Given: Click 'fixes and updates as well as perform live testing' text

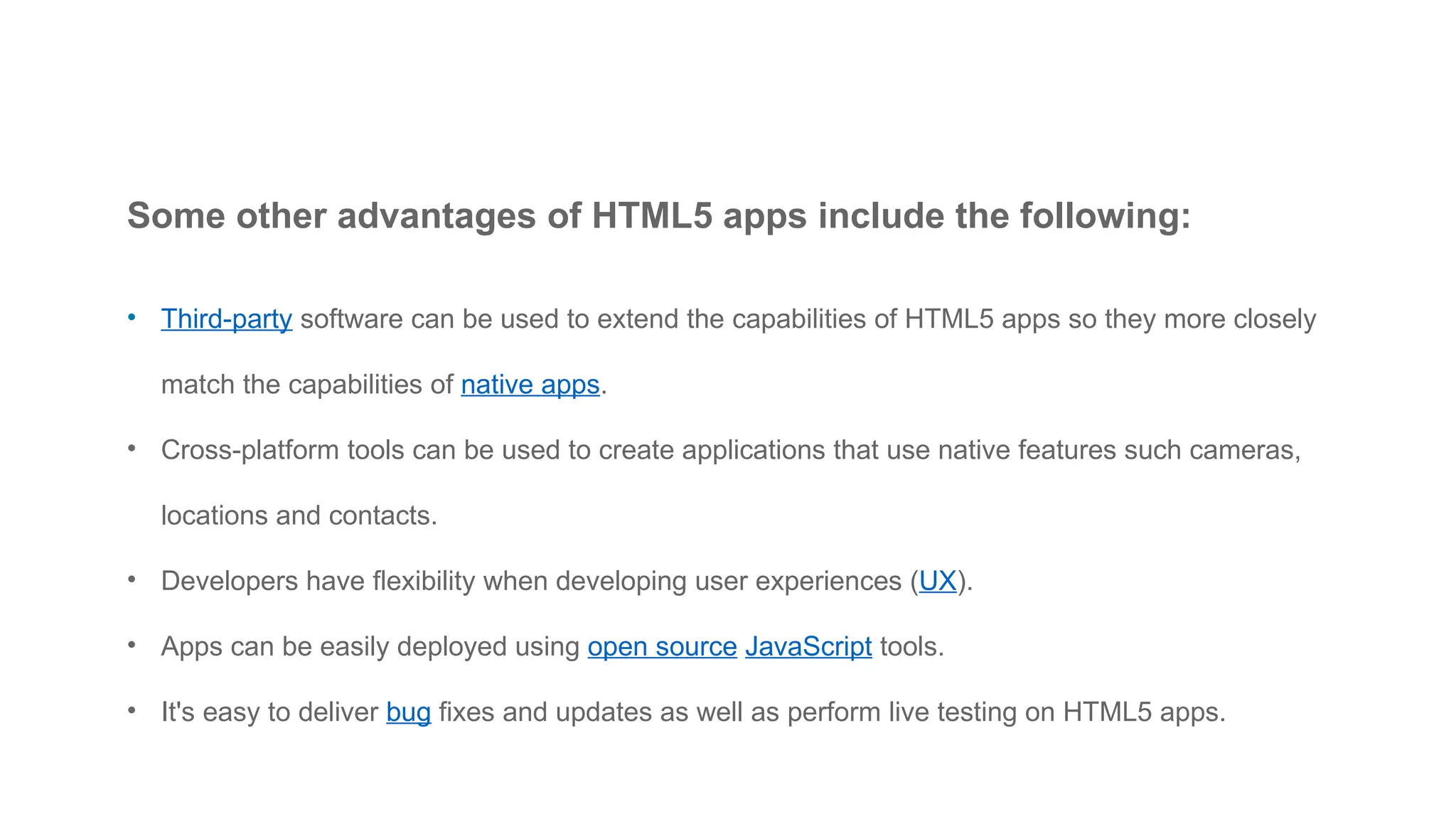Looking at the screenshot, I should (727, 712).
